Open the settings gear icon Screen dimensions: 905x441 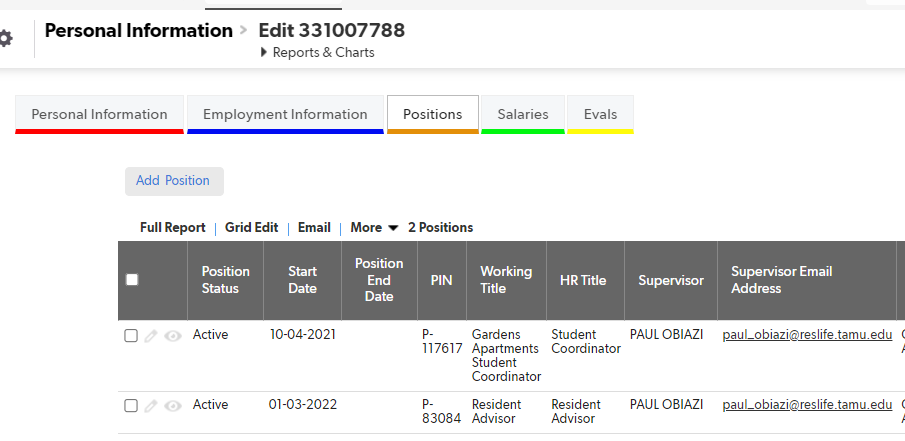5,39
